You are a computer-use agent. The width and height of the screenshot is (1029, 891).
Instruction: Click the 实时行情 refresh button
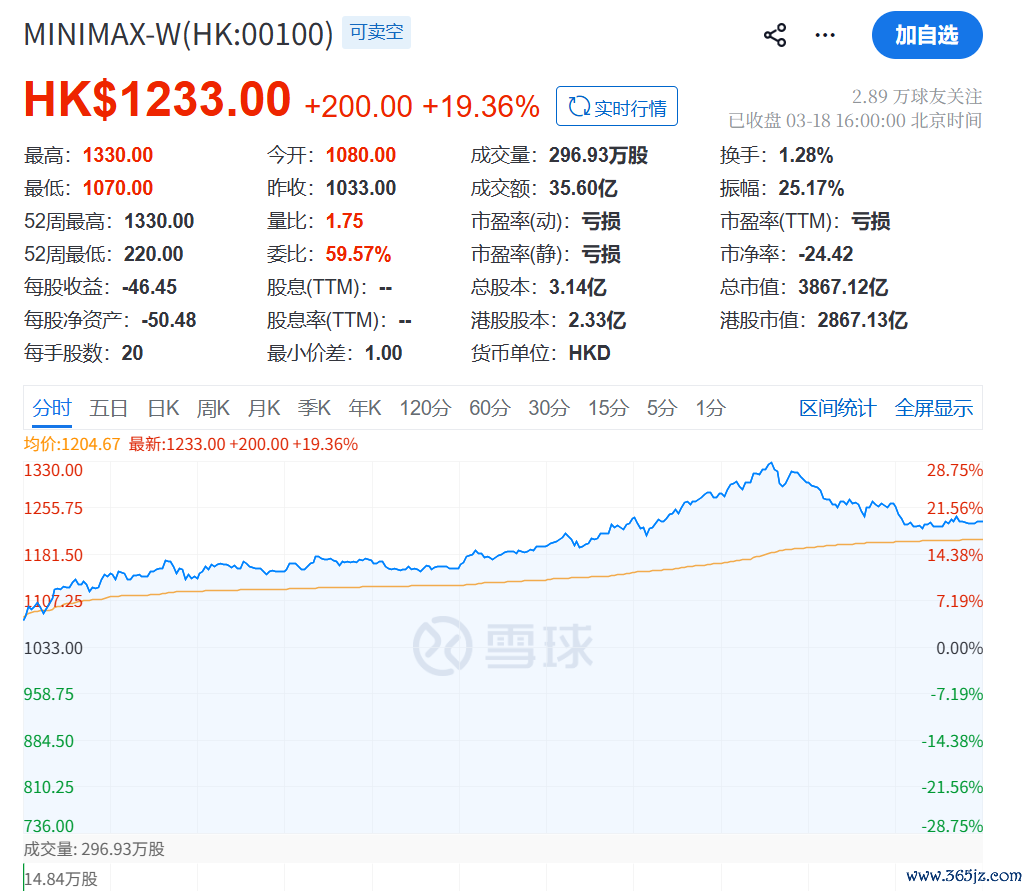point(617,107)
